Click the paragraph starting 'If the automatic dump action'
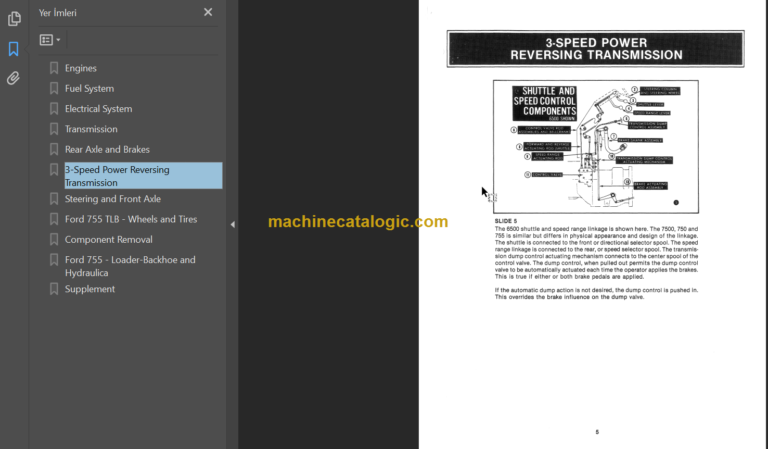Image resolution: width=768 pixels, height=449 pixels. click(x=596, y=294)
